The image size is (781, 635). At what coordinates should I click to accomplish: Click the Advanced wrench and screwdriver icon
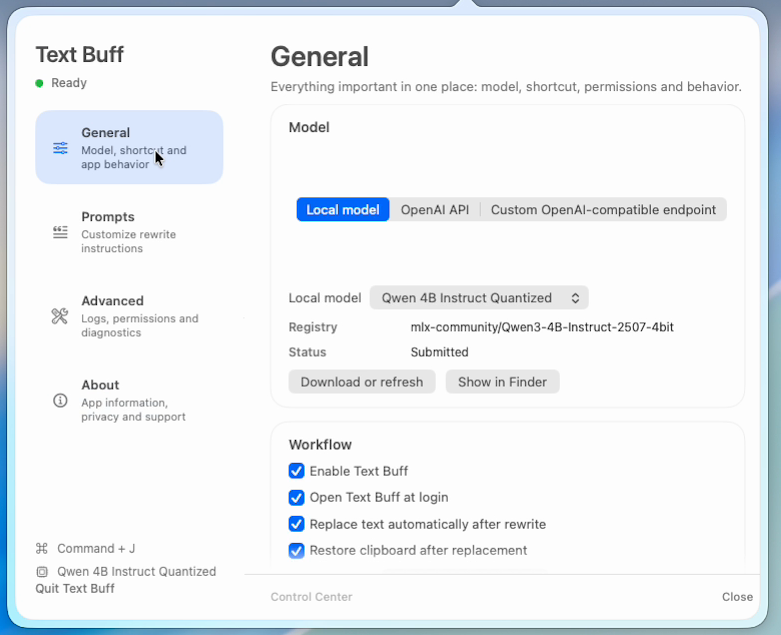(x=60, y=316)
